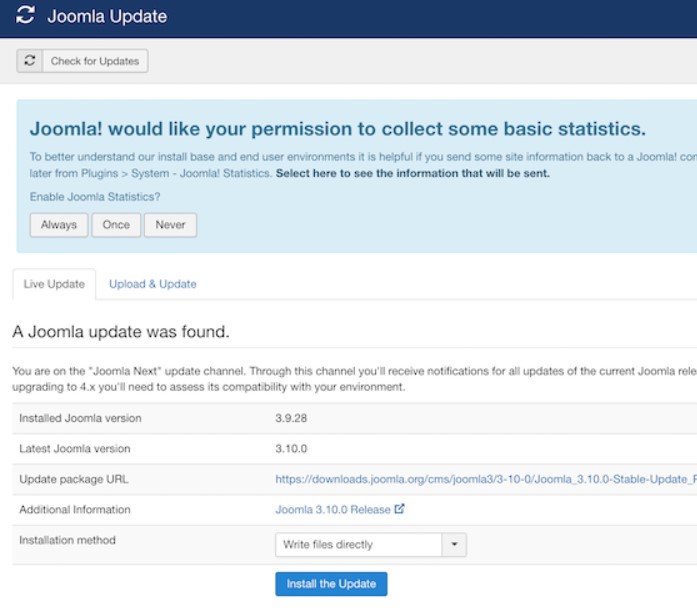697x611 pixels.
Task: Choose Always for Joomla Statistics
Action: click(x=59, y=225)
